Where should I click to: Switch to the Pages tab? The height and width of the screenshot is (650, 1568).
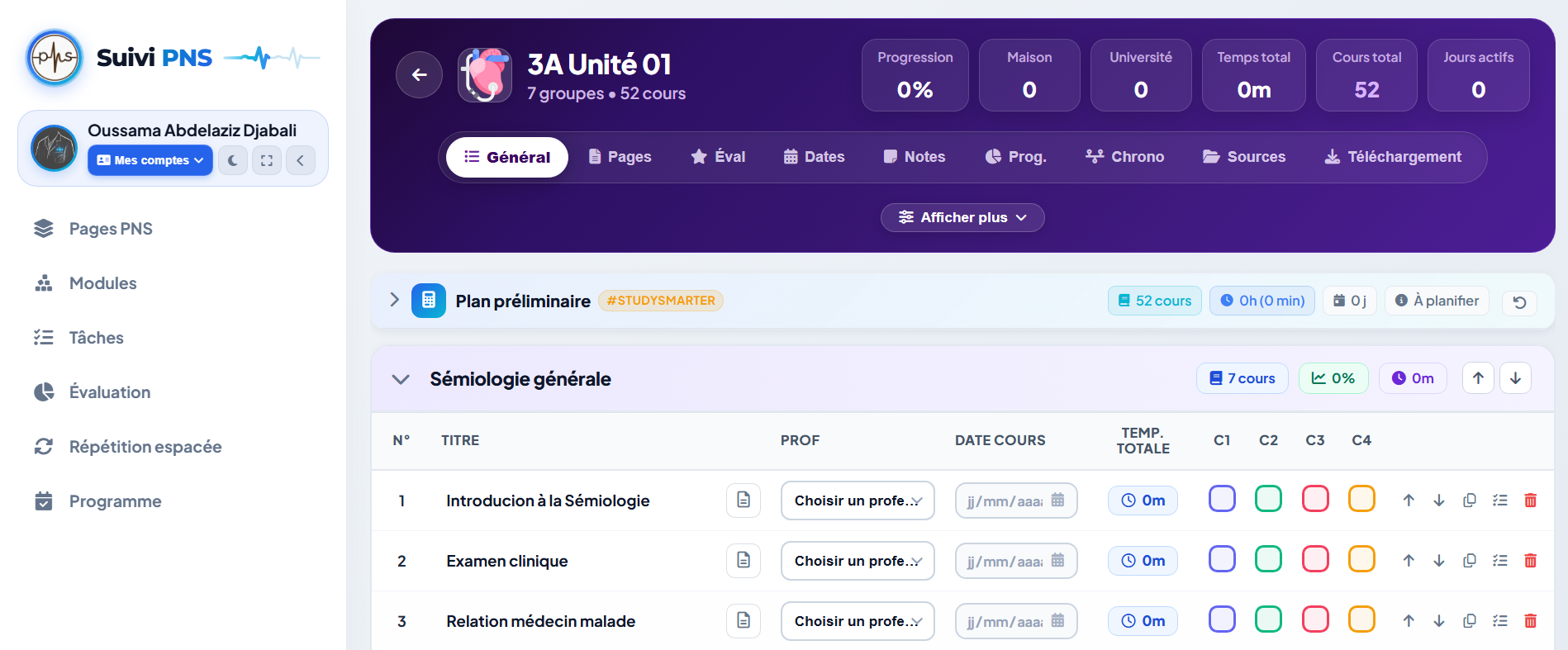point(620,157)
